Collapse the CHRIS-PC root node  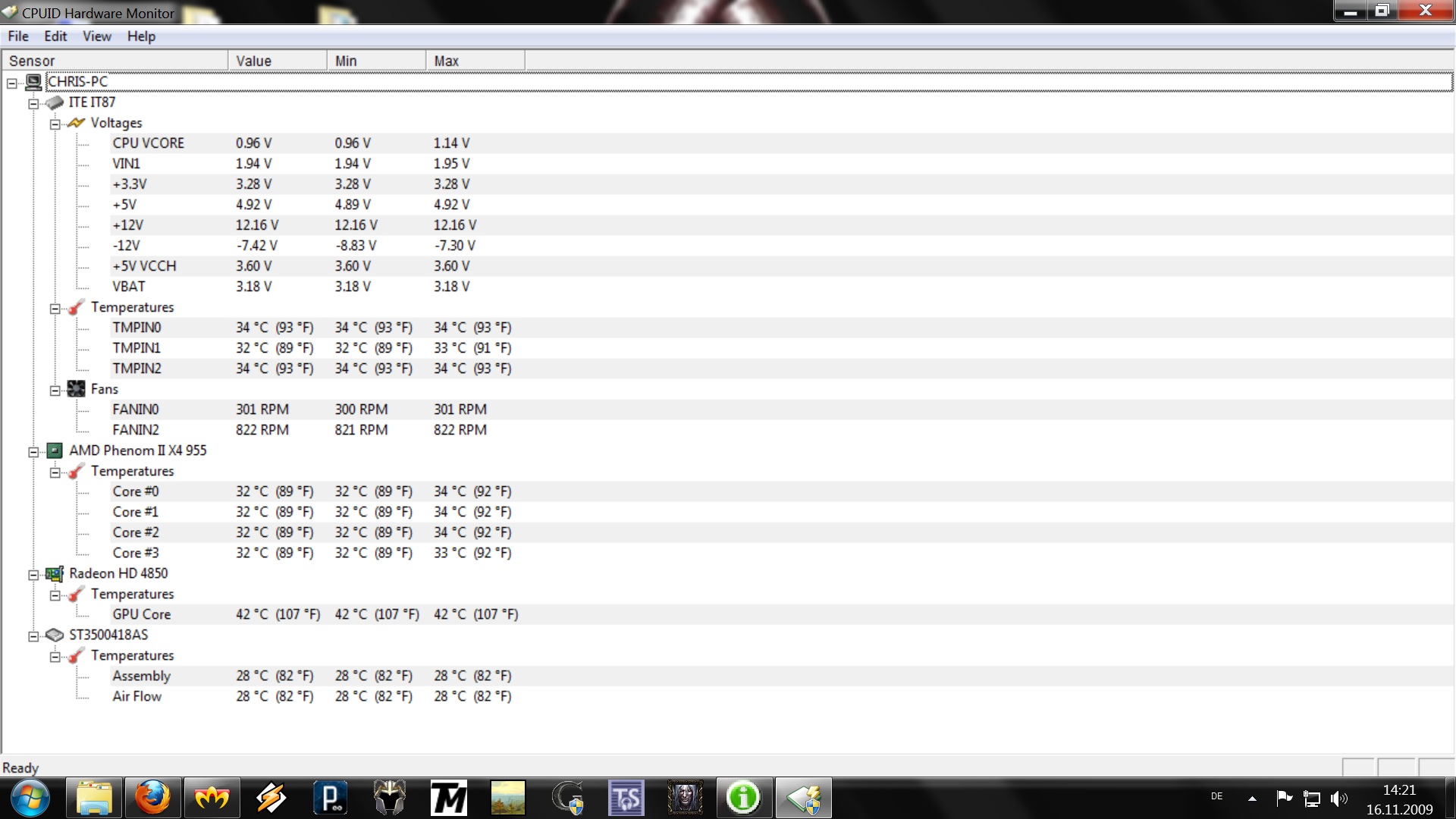click(x=12, y=83)
